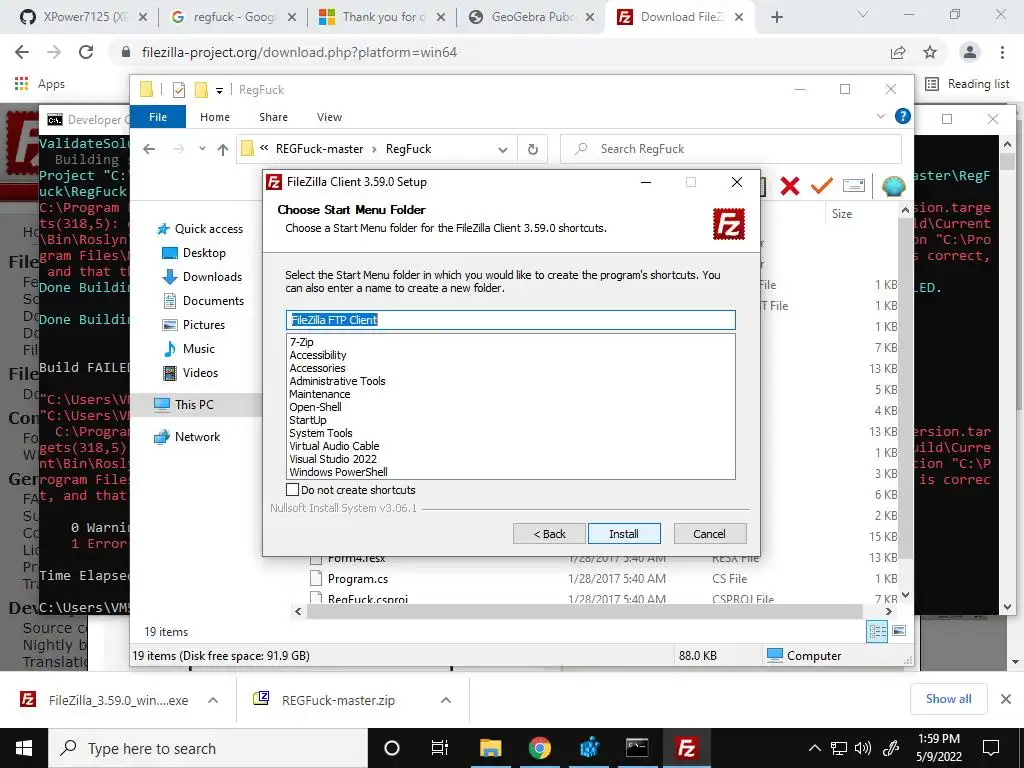1024x768 pixels.
Task: Click the red X toolbar icon
Action: click(790, 186)
